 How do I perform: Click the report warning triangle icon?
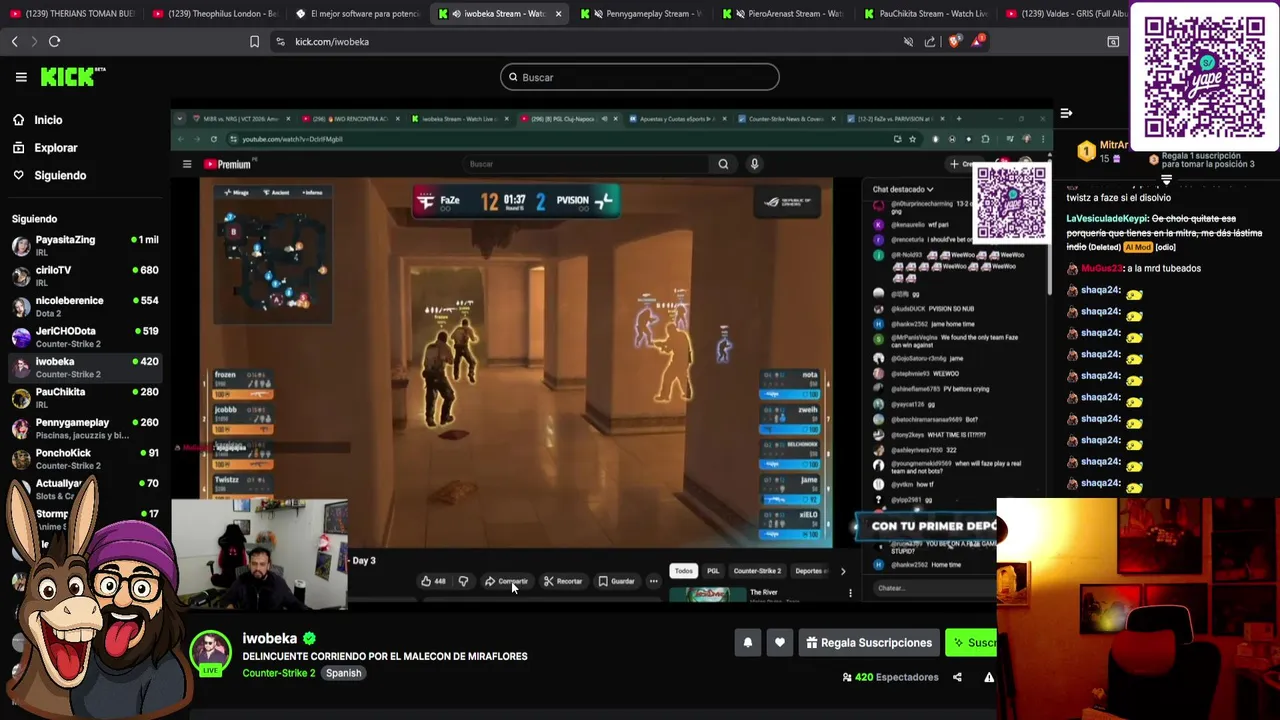pos(989,677)
